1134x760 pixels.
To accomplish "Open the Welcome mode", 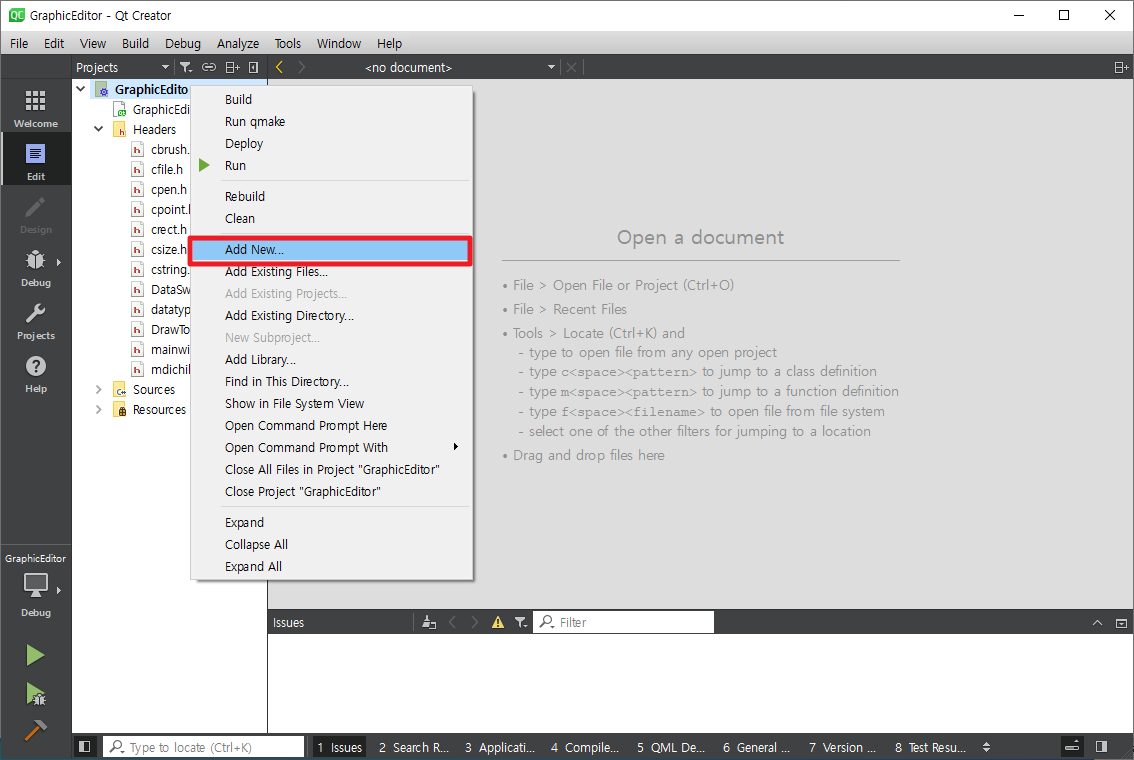I will pos(35,108).
